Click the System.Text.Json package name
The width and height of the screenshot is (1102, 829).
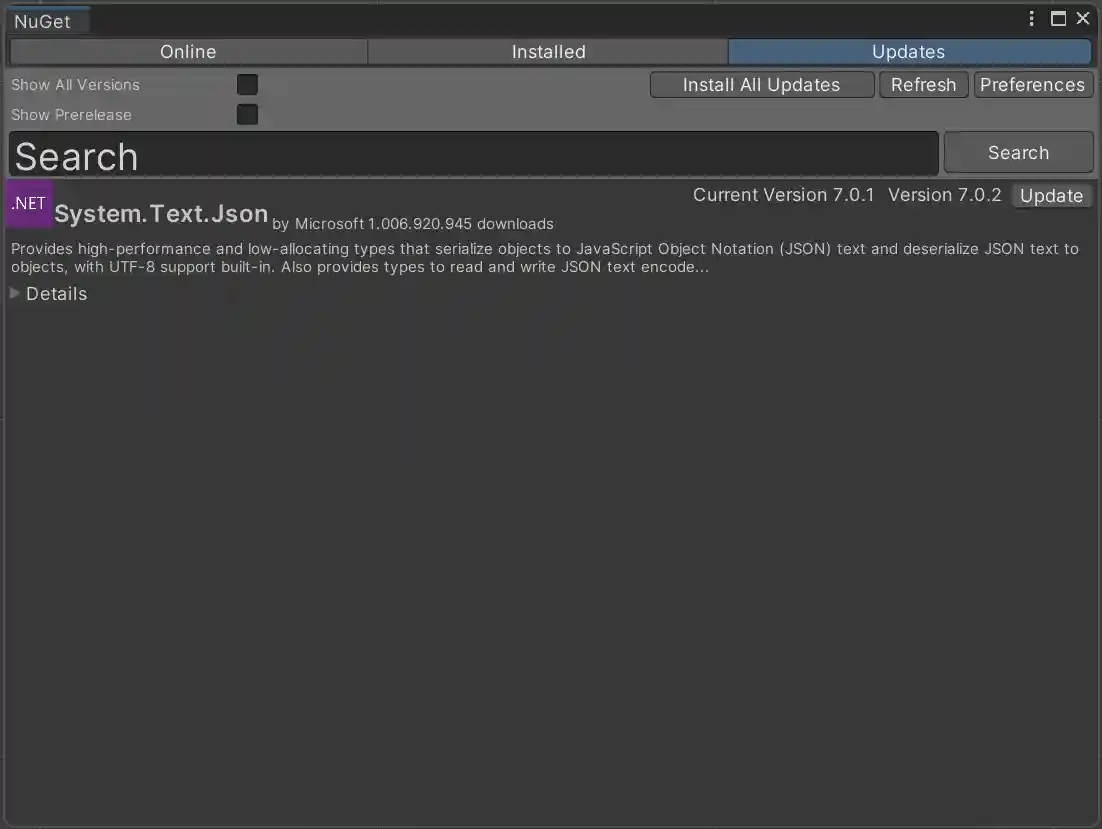click(x=161, y=213)
